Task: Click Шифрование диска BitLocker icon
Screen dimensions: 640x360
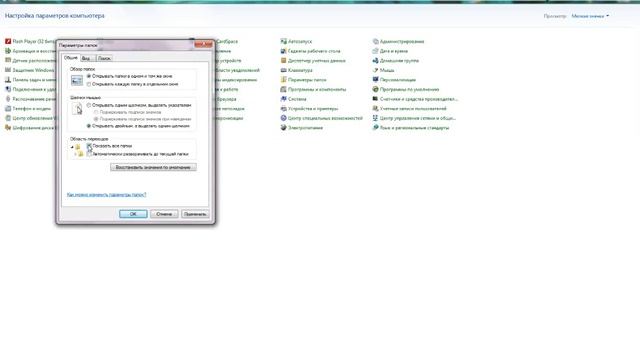Action: pyautogui.click(x=8, y=128)
